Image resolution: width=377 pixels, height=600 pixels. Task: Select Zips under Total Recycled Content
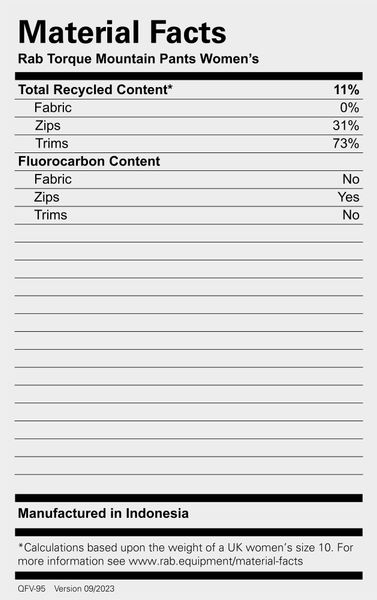pyautogui.click(x=47, y=126)
